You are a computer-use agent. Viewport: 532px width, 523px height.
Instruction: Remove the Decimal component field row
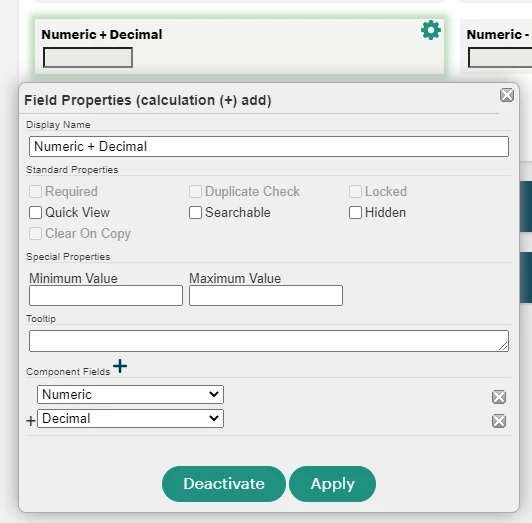tap(499, 421)
